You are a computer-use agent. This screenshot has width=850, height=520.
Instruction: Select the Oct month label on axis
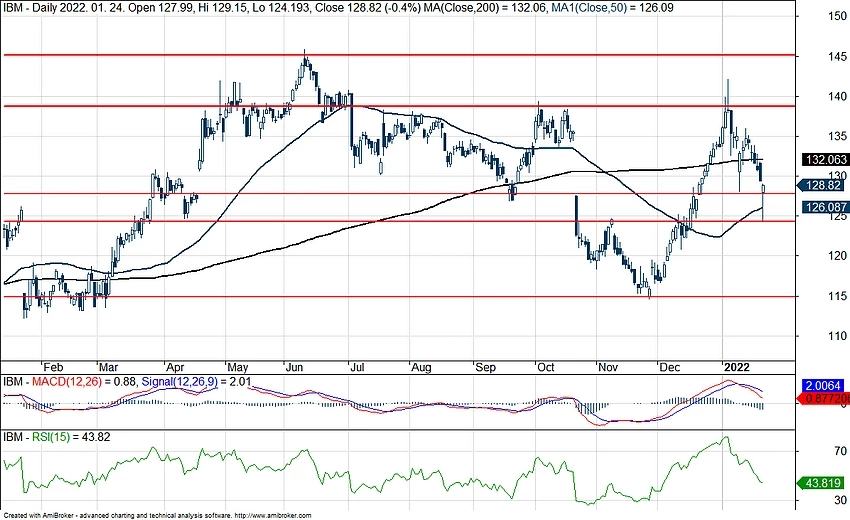pos(545,368)
